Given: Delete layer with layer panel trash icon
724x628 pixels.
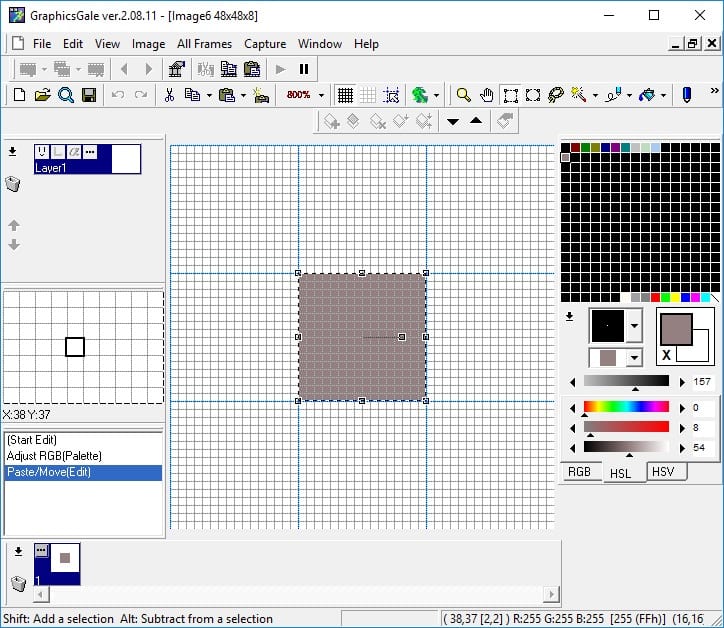Looking at the screenshot, I should 13,184.
